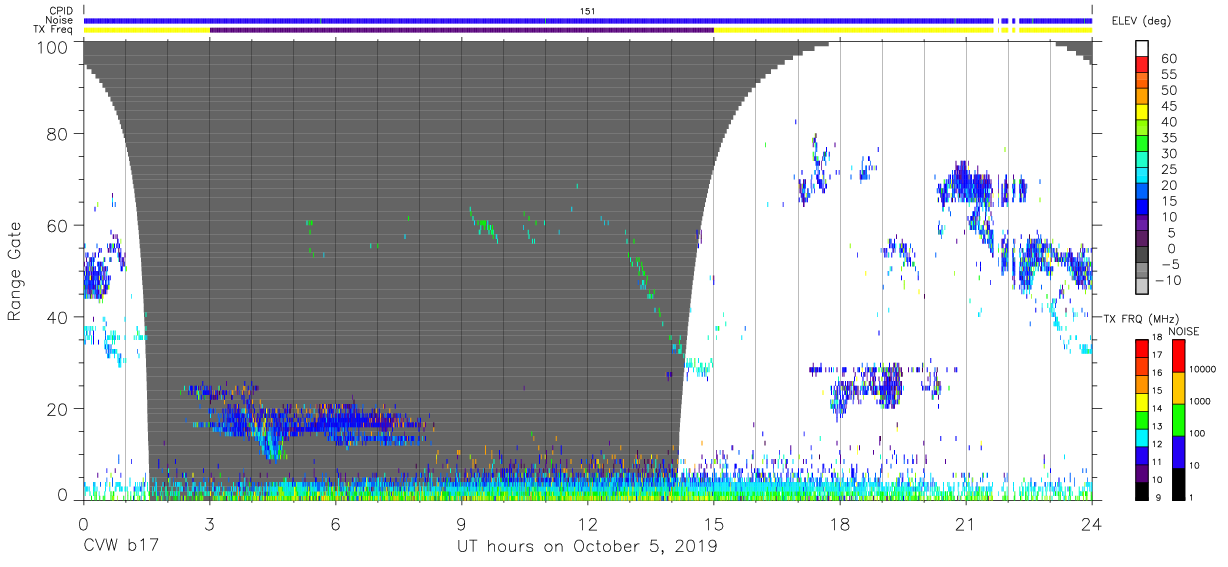The width and height of the screenshot is (1228, 567).
Task: Click the blue Noise strip at the top
Action: click(588, 20)
